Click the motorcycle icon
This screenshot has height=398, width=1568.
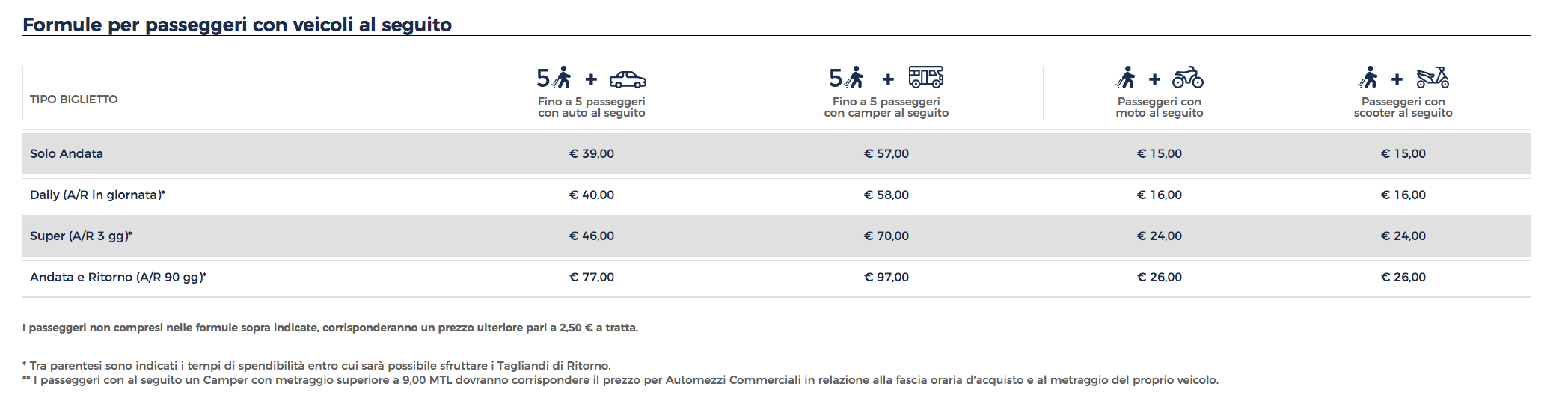click(x=1187, y=77)
